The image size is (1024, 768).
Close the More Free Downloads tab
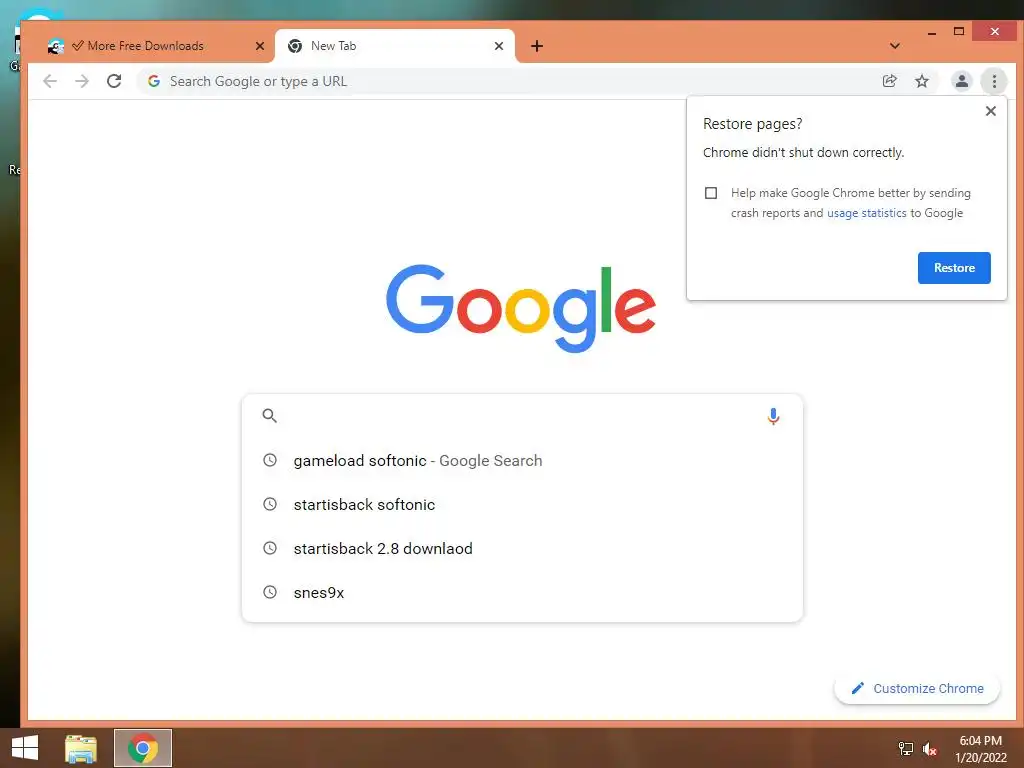point(260,46)
